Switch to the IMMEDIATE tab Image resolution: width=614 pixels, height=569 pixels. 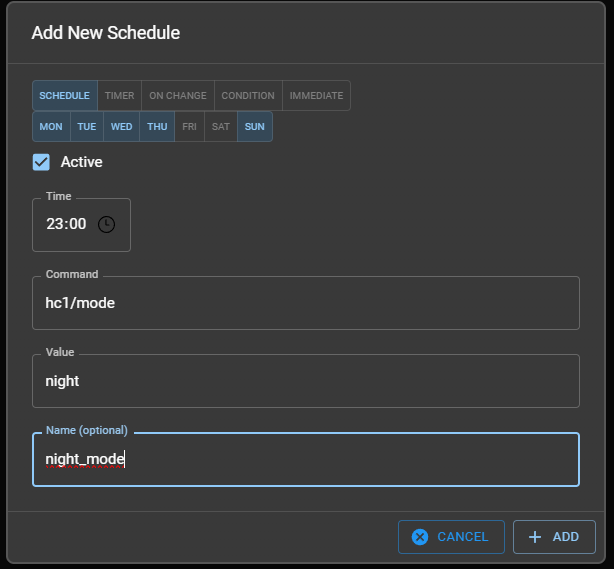pos(316,96)
